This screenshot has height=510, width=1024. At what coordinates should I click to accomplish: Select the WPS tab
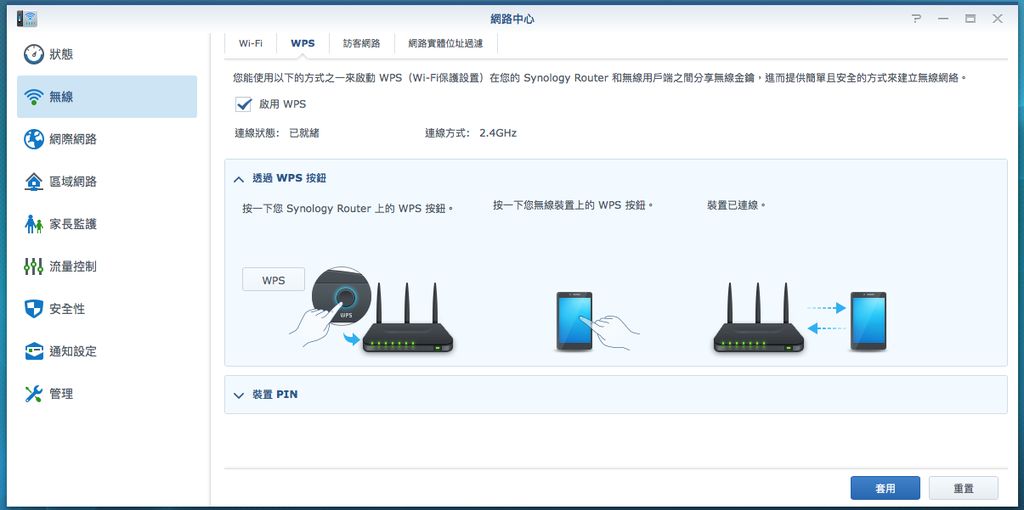pos(302,43)
